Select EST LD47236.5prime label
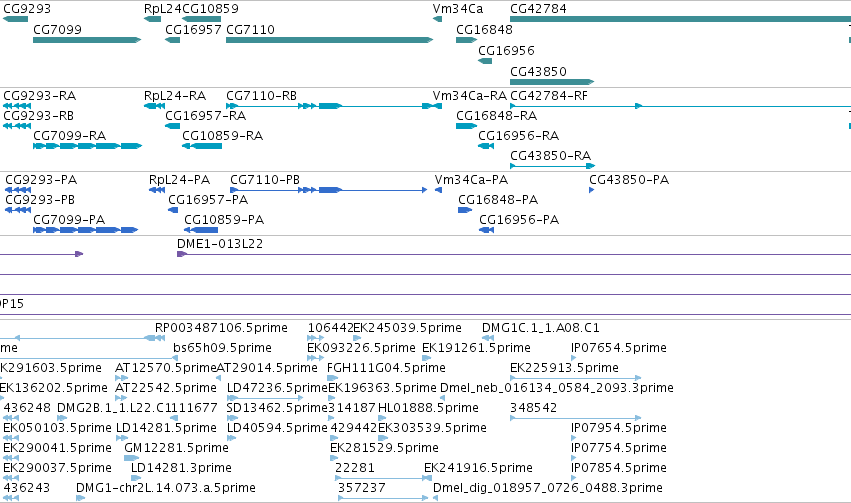The image size is (851, 503). [277, 388]
